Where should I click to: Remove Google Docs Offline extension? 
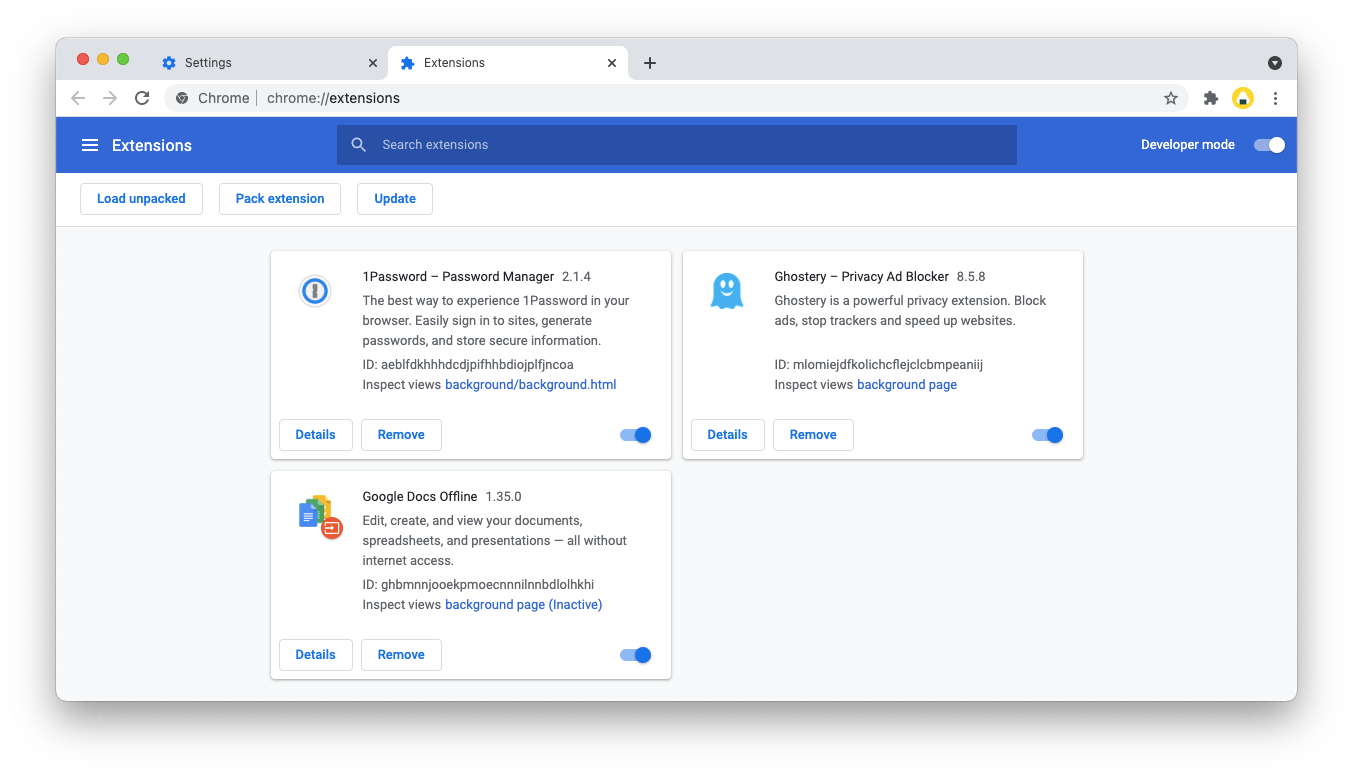click(401, 655)
